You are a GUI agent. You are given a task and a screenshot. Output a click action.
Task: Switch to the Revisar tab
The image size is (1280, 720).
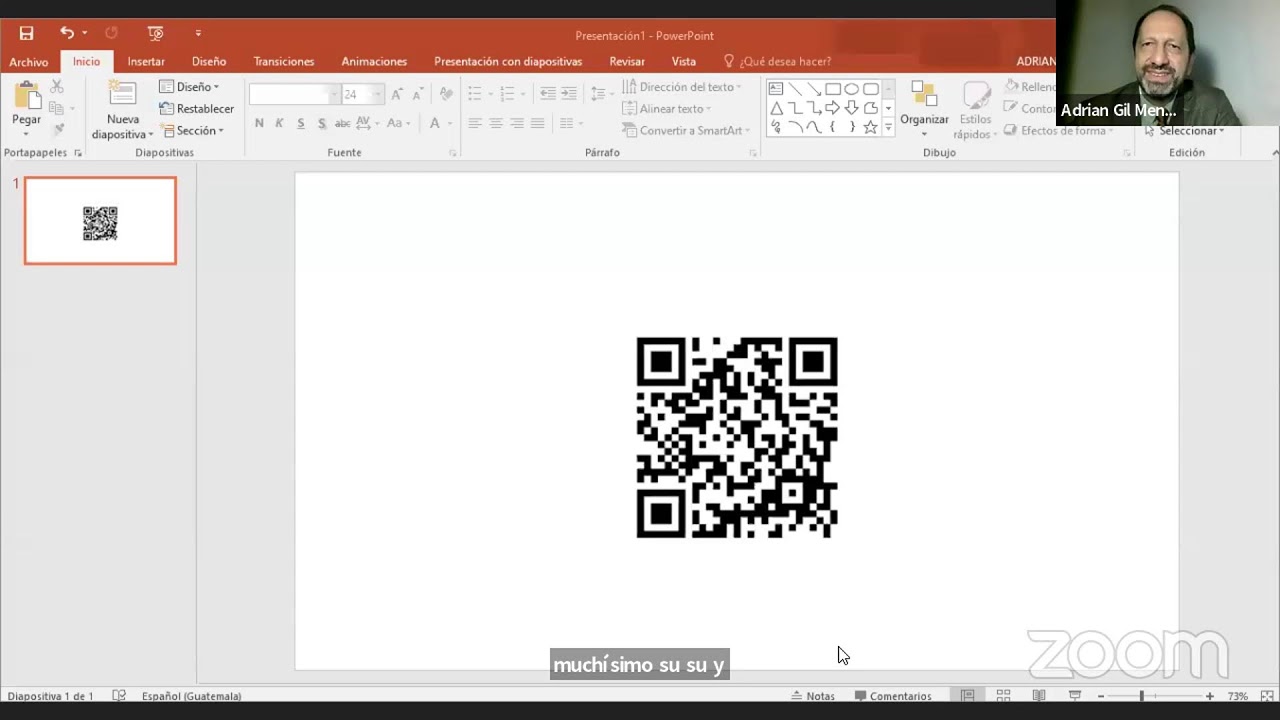pos(627,62)
